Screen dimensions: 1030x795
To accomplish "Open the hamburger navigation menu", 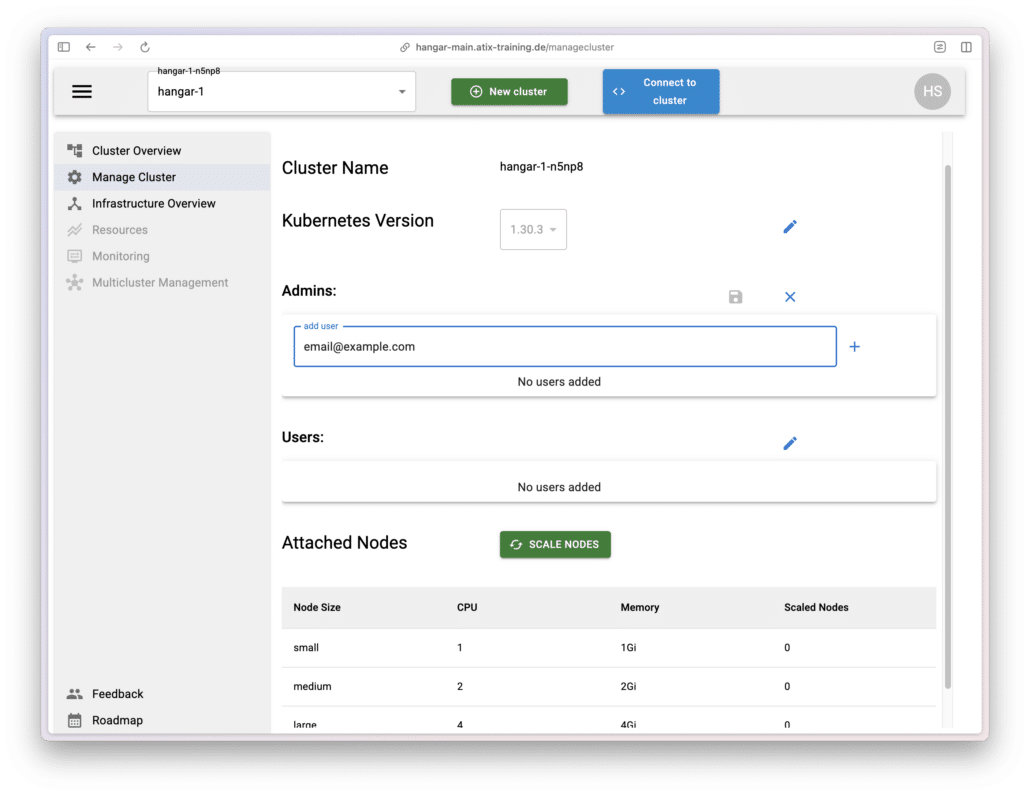I will click(x=82, y=92).
